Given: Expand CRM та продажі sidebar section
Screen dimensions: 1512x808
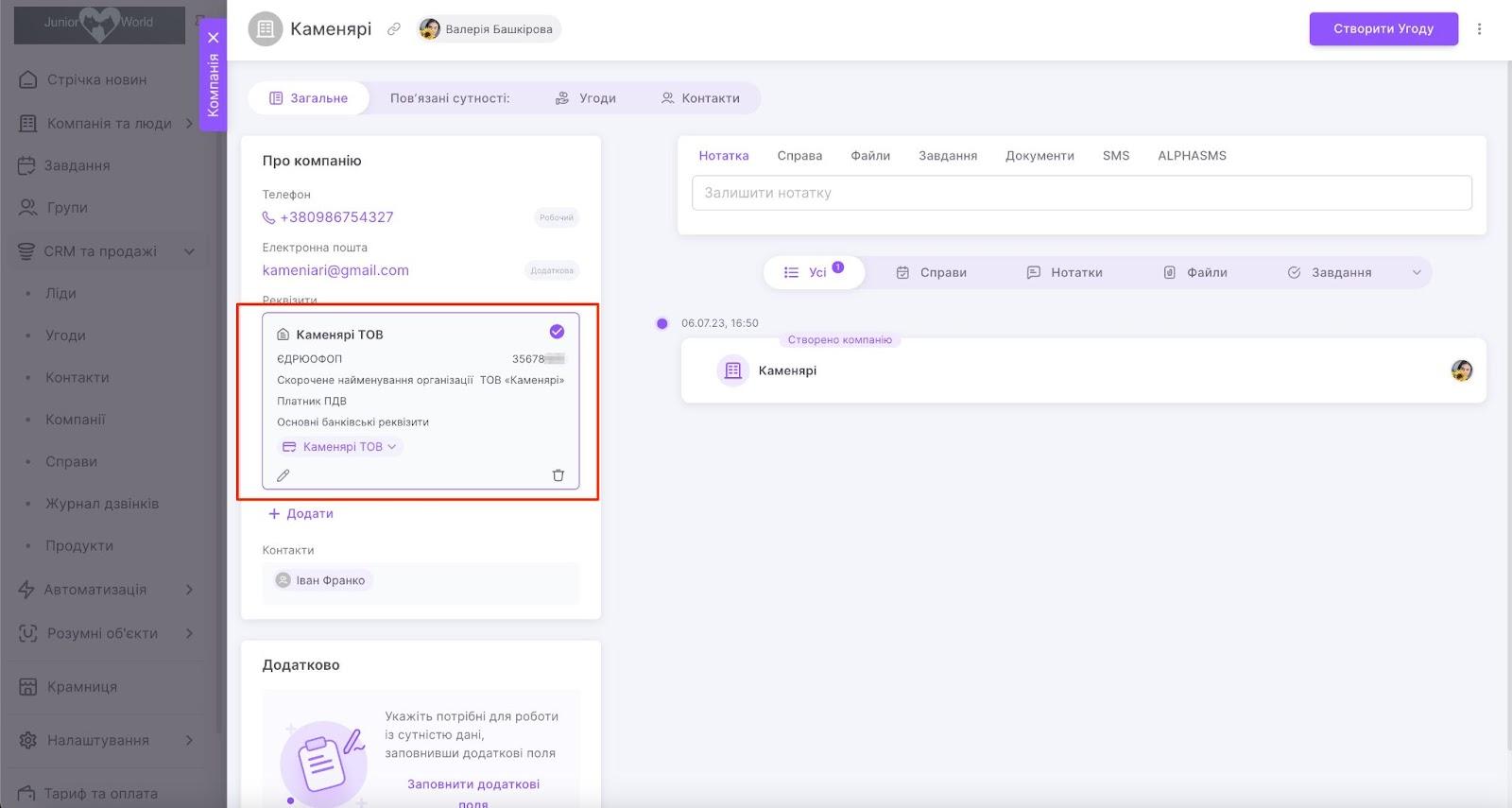Looking at the screenshot, I should point(189,251).
